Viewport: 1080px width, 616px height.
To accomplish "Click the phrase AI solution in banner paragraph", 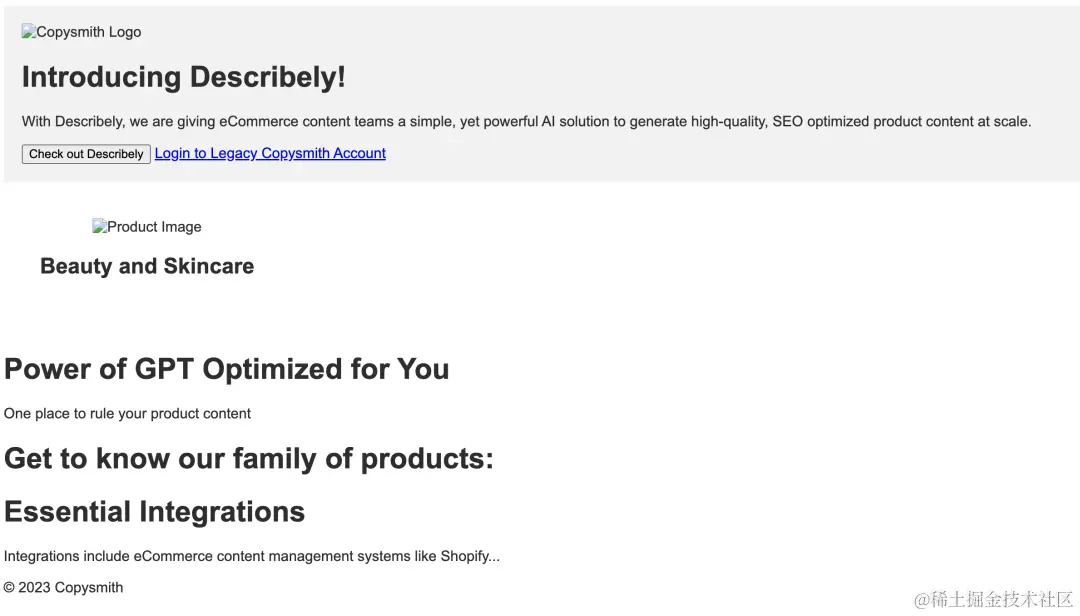I will click(x=575, y=122).
